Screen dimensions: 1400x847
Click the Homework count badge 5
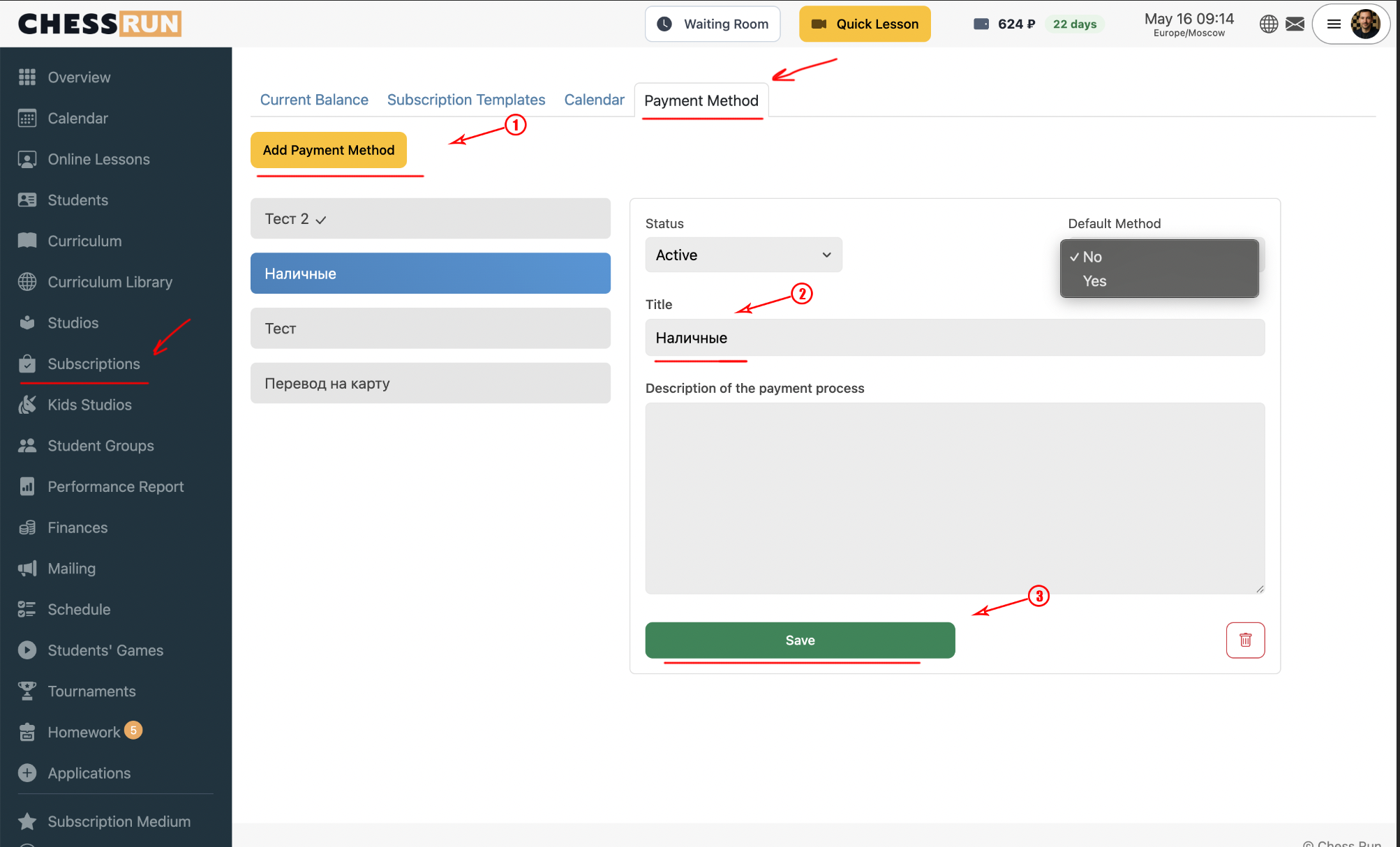[x=133, y=730]
